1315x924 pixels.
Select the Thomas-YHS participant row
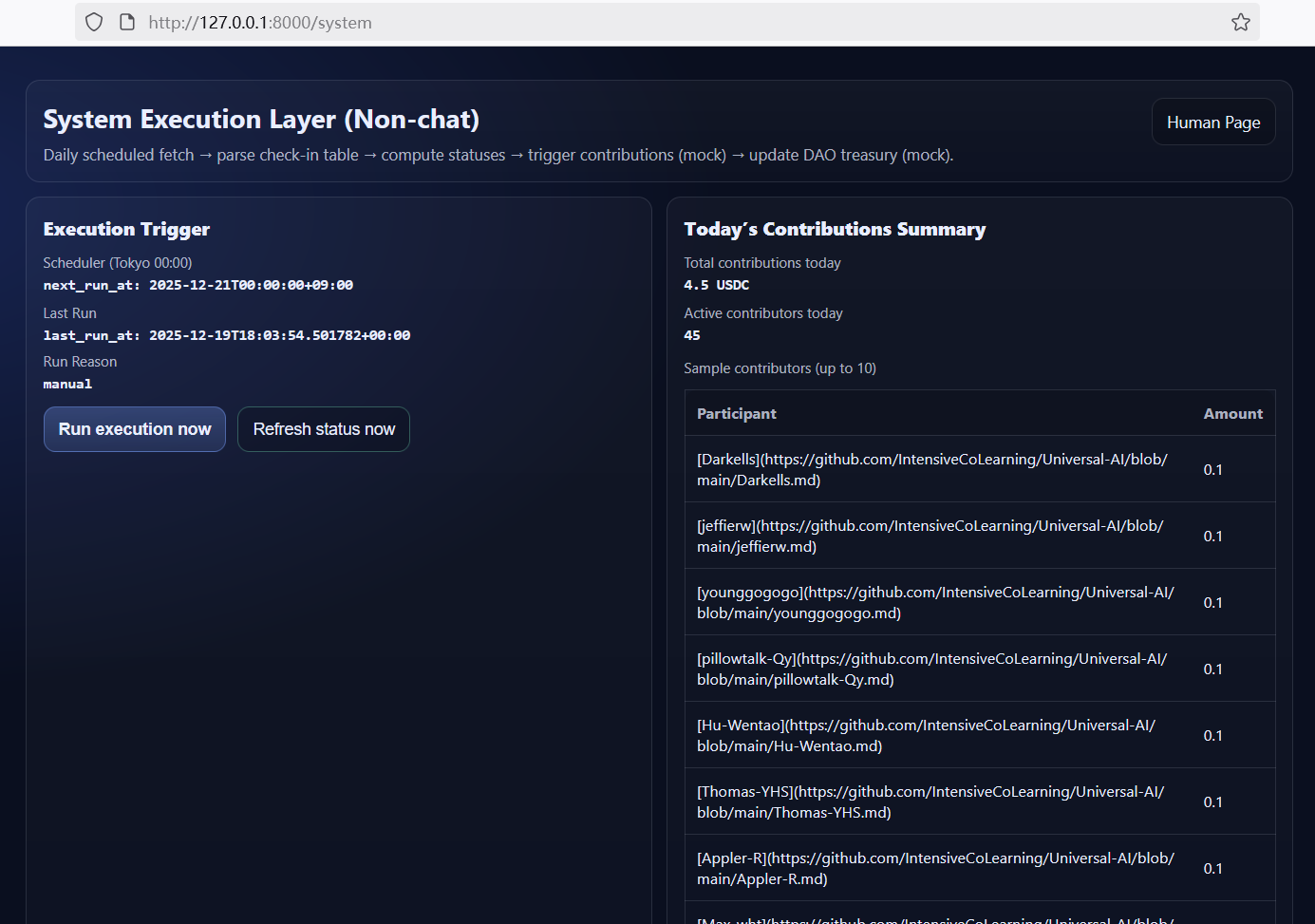tap(930, 801)
